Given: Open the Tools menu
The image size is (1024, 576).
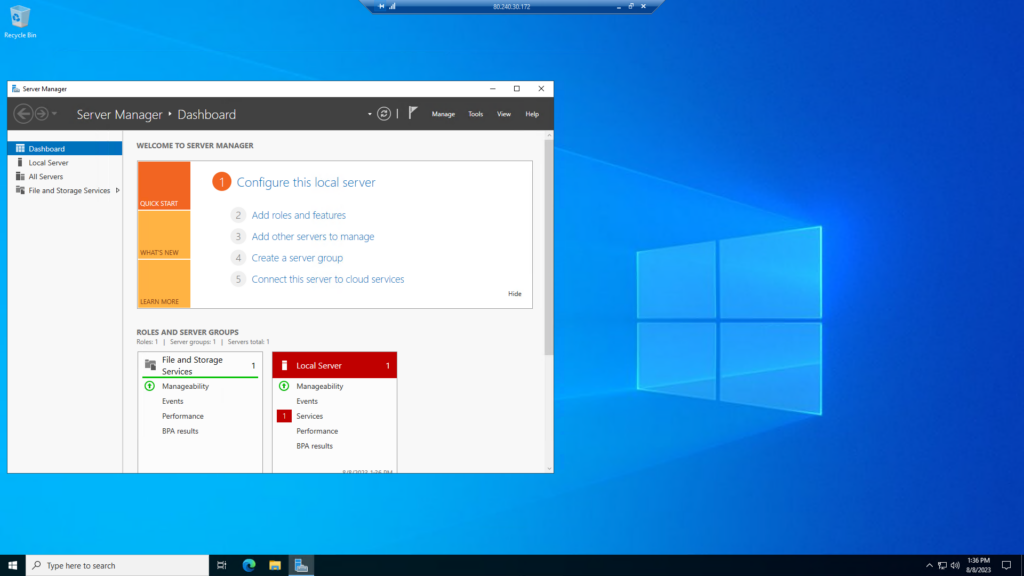Looking at the screenshot, I should 475,114.
